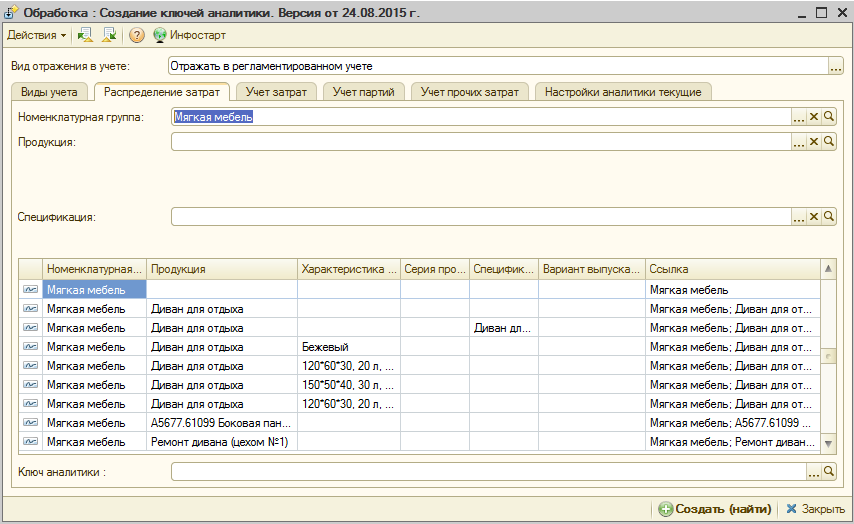Open the Учет партий tab
The height and width of the screenshot is (524, 854).
pos(363,92)
